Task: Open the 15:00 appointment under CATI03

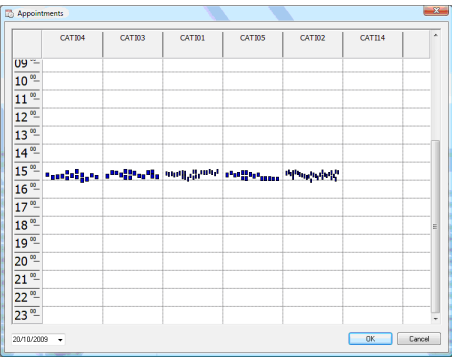Action: (133, 175)
